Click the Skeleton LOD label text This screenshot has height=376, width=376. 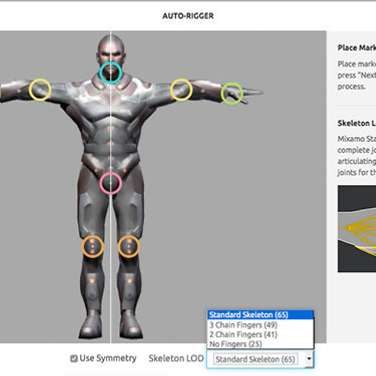point(176,358)
